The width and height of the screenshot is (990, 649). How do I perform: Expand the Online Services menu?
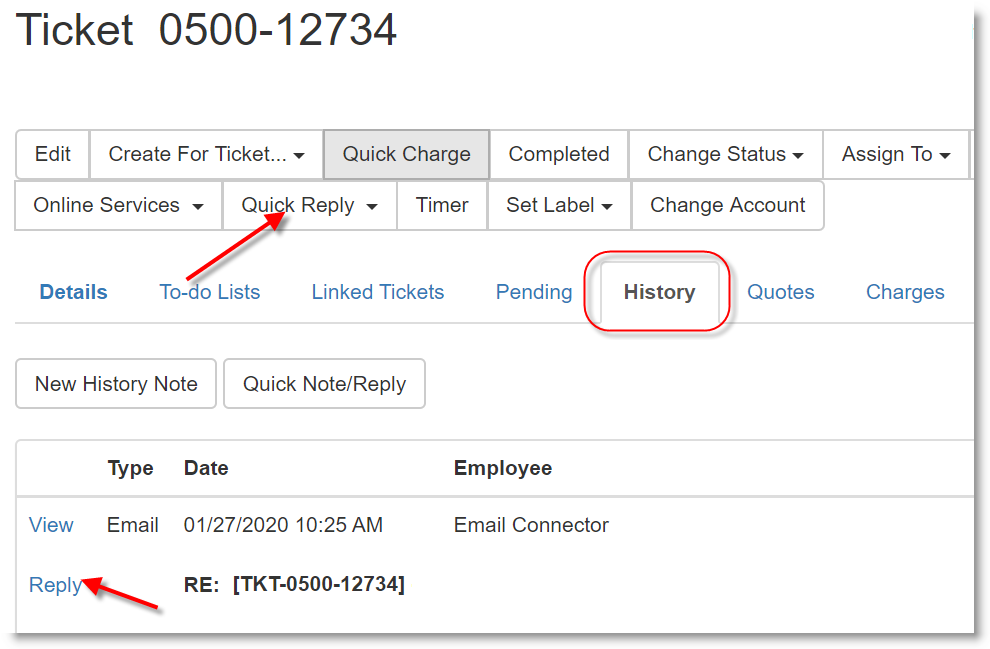[118, 205]
